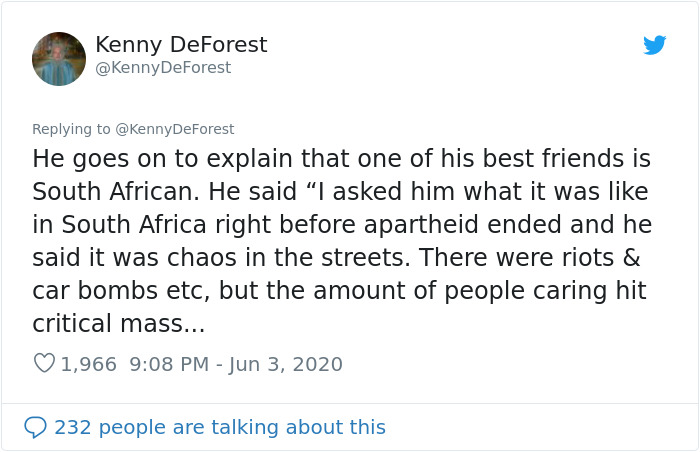This screenshot has height=452, width=700.
Task: Click the Kenny DeForest display name
Action: tap(181, 45)
